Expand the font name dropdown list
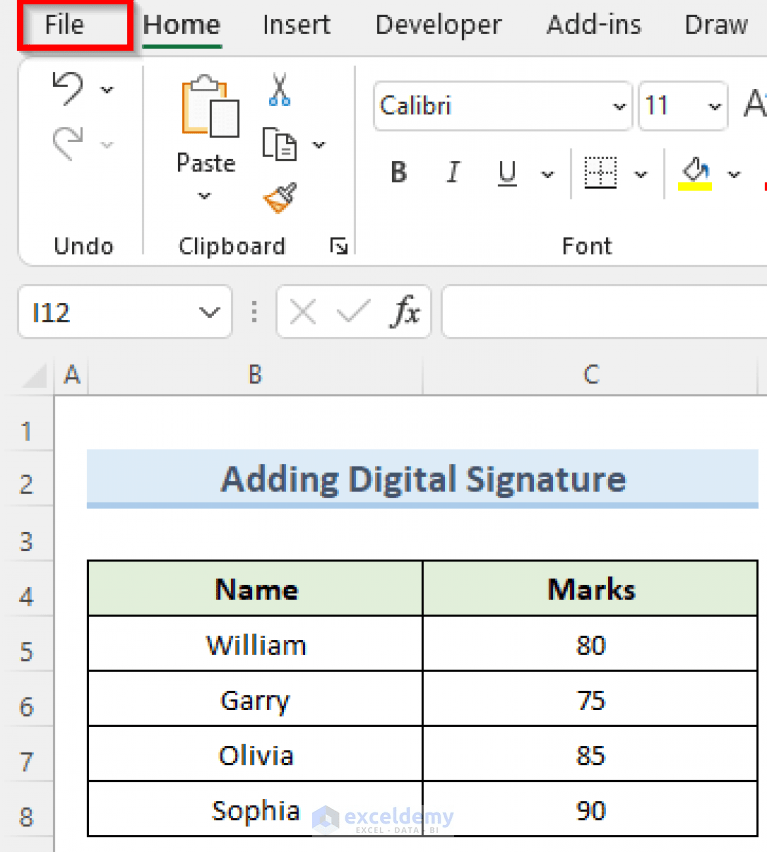Screen dimensions: 767x852 click(619, 106)
